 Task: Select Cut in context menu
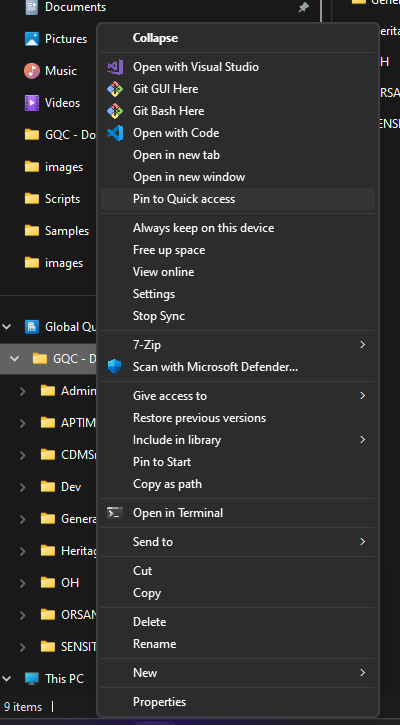pos(238,571)
